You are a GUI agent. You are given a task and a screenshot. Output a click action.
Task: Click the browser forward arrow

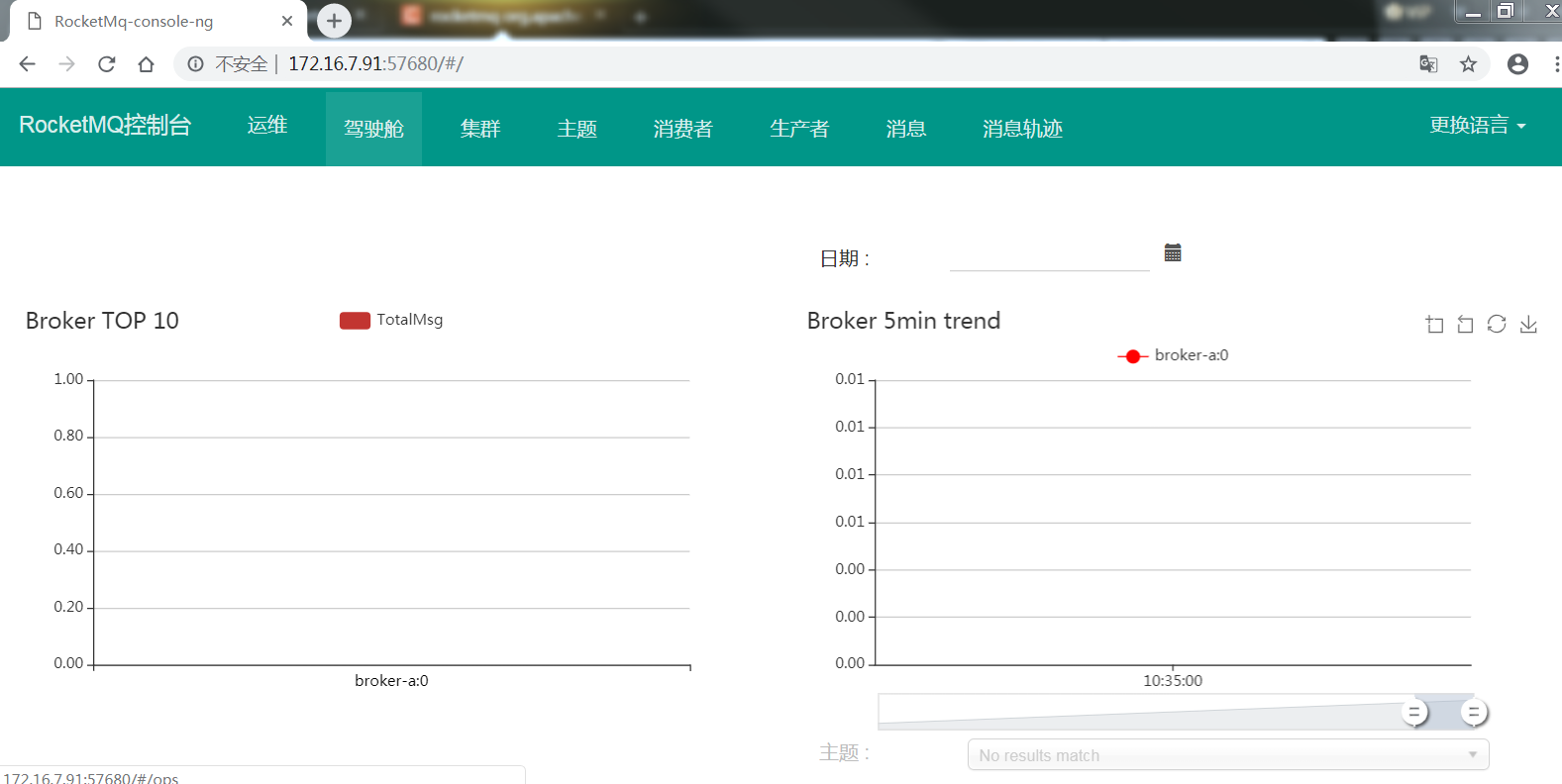tap(66, 63)
